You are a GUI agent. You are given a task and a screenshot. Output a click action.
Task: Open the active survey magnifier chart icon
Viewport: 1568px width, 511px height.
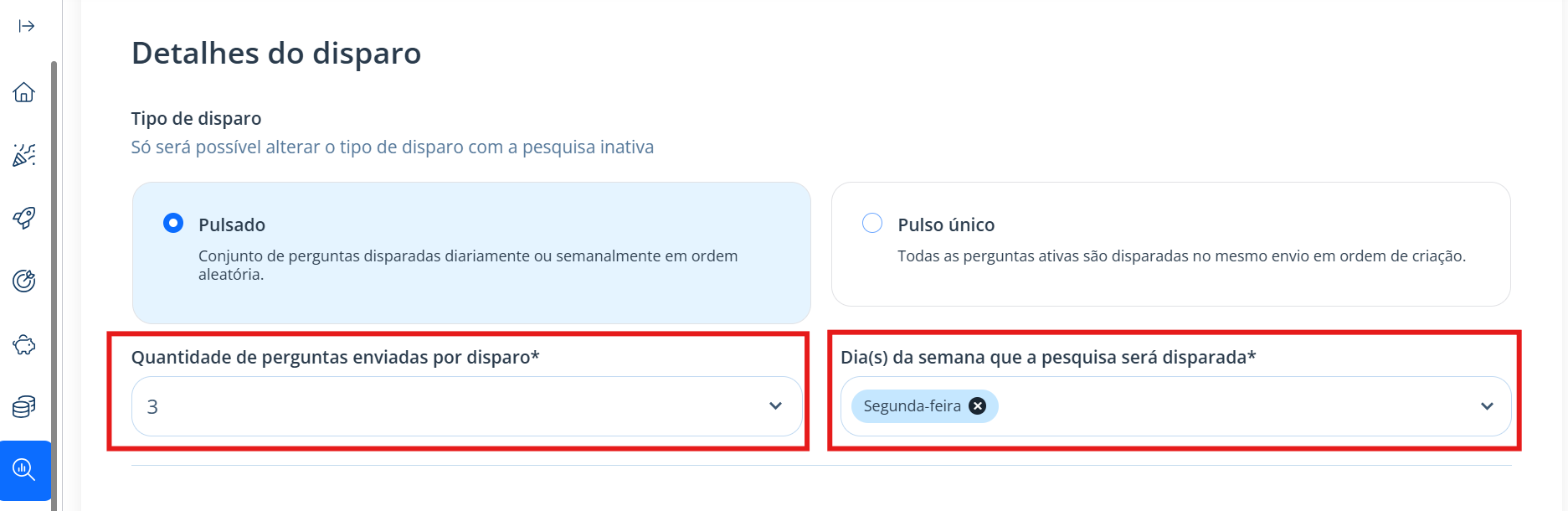25,470
